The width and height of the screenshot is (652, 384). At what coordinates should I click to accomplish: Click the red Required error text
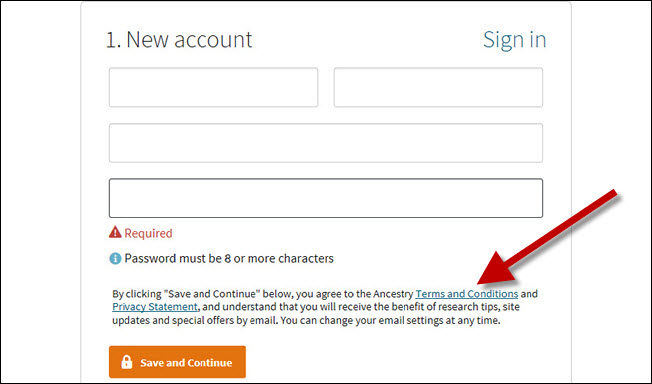tap(148, 233)
